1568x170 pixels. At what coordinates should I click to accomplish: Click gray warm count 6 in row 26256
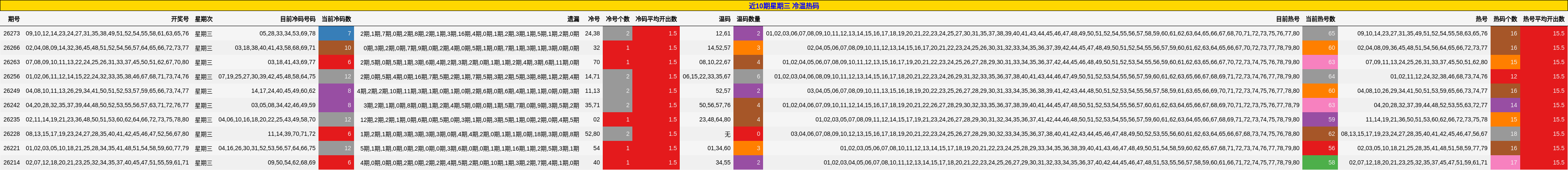[x=748, y=76]
